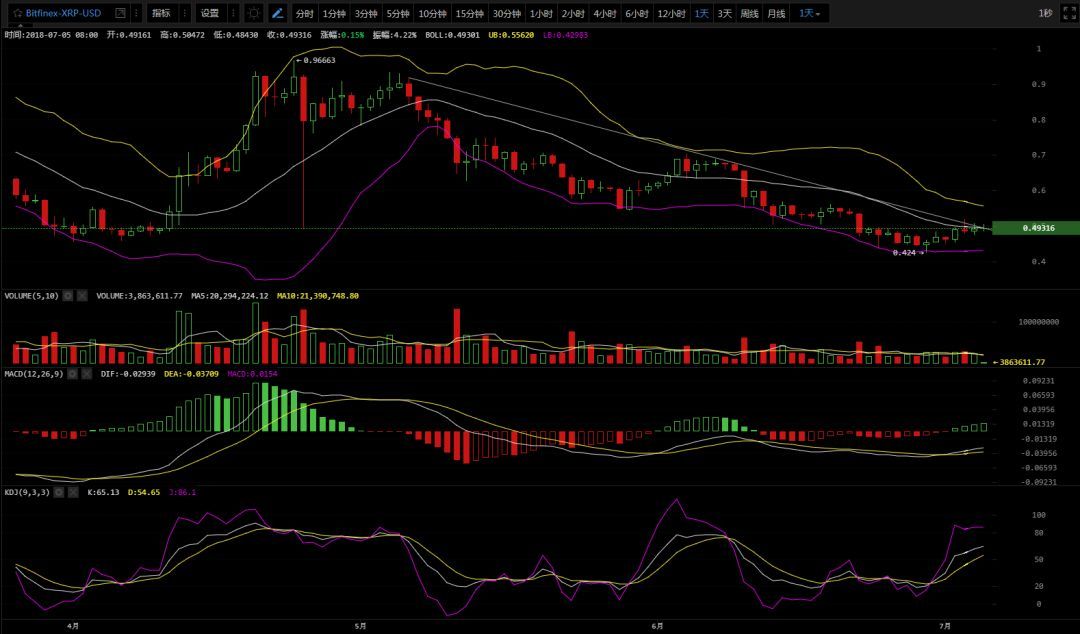This screenshot has height=634, width=1080.
Task: Click the 涨幅:0.15% change value
Action: tap(342, 34)
